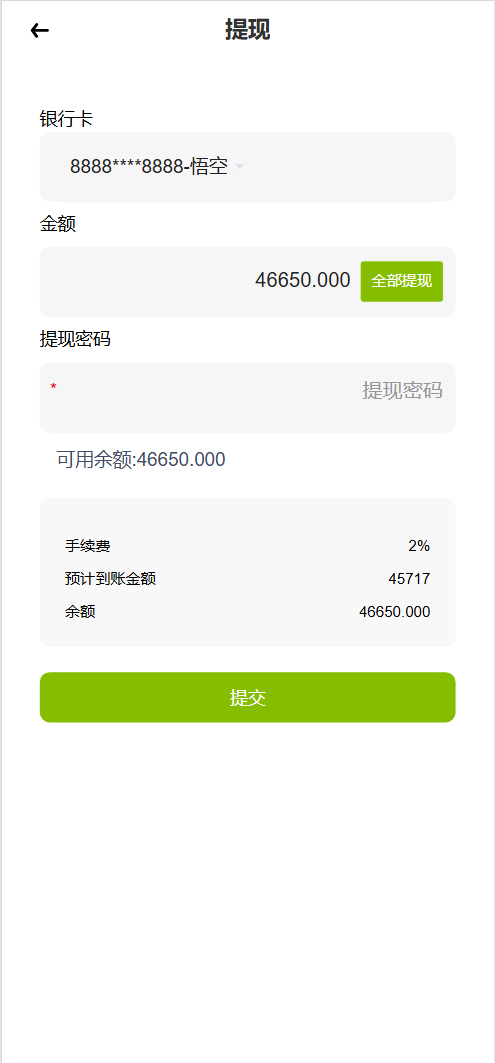Image resolution: width=495 pixels, height=1063 pixels.
Task: Open the bank card dropdown arrow
Action: pos(239,166)
